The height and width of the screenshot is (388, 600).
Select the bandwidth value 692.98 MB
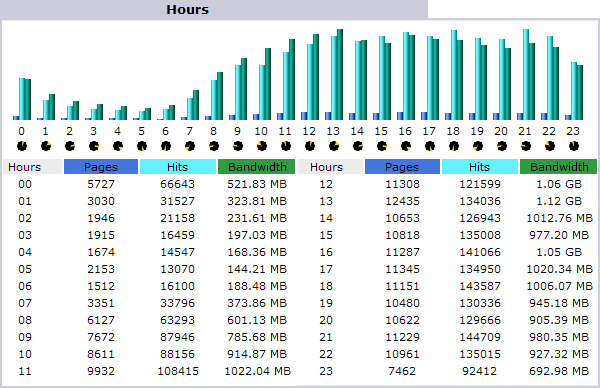coord(559,371)
